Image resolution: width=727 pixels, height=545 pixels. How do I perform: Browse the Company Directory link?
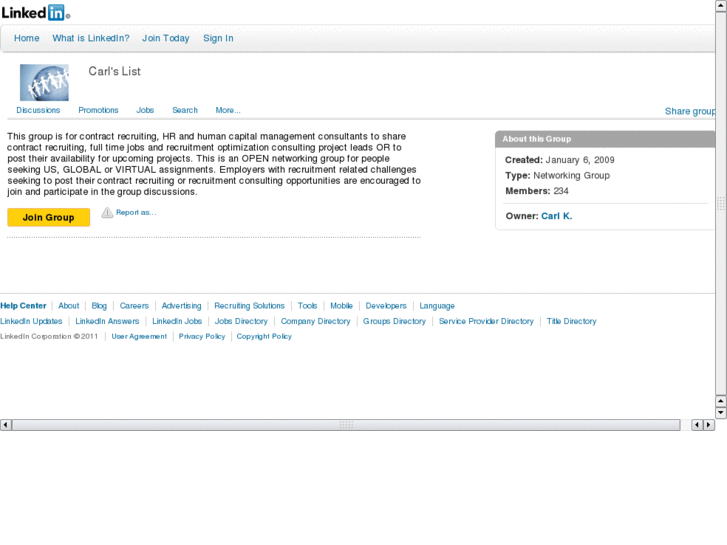(x=316, y=321)
